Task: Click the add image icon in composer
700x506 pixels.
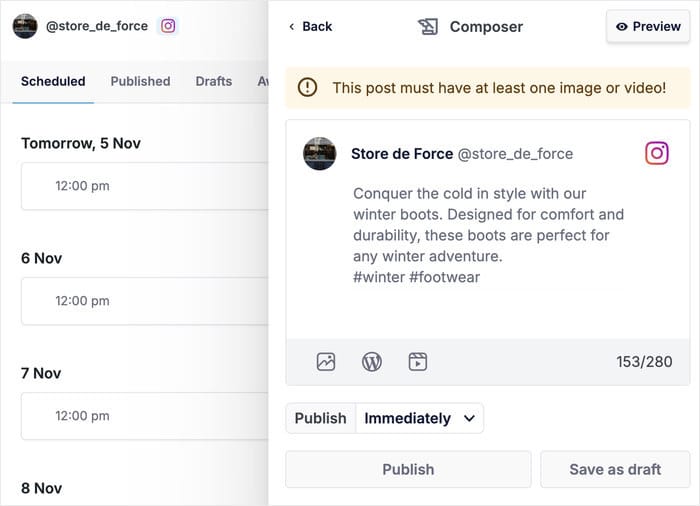Action: tap(326, 362)
